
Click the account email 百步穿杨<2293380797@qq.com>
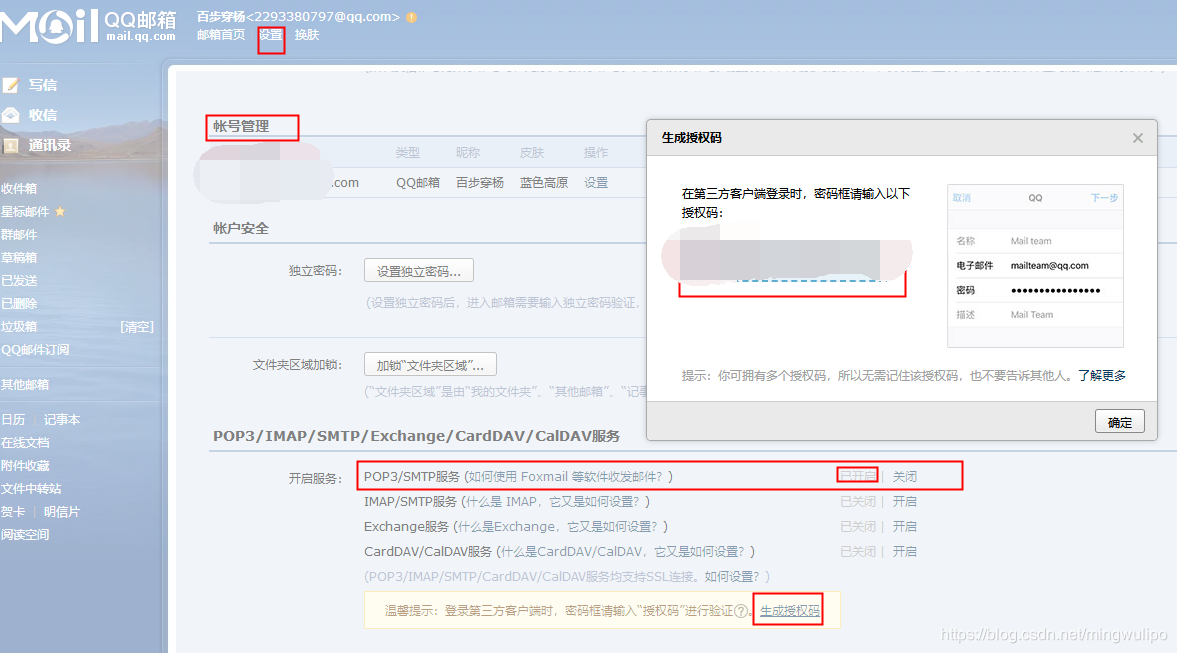[x=298, y=17]
